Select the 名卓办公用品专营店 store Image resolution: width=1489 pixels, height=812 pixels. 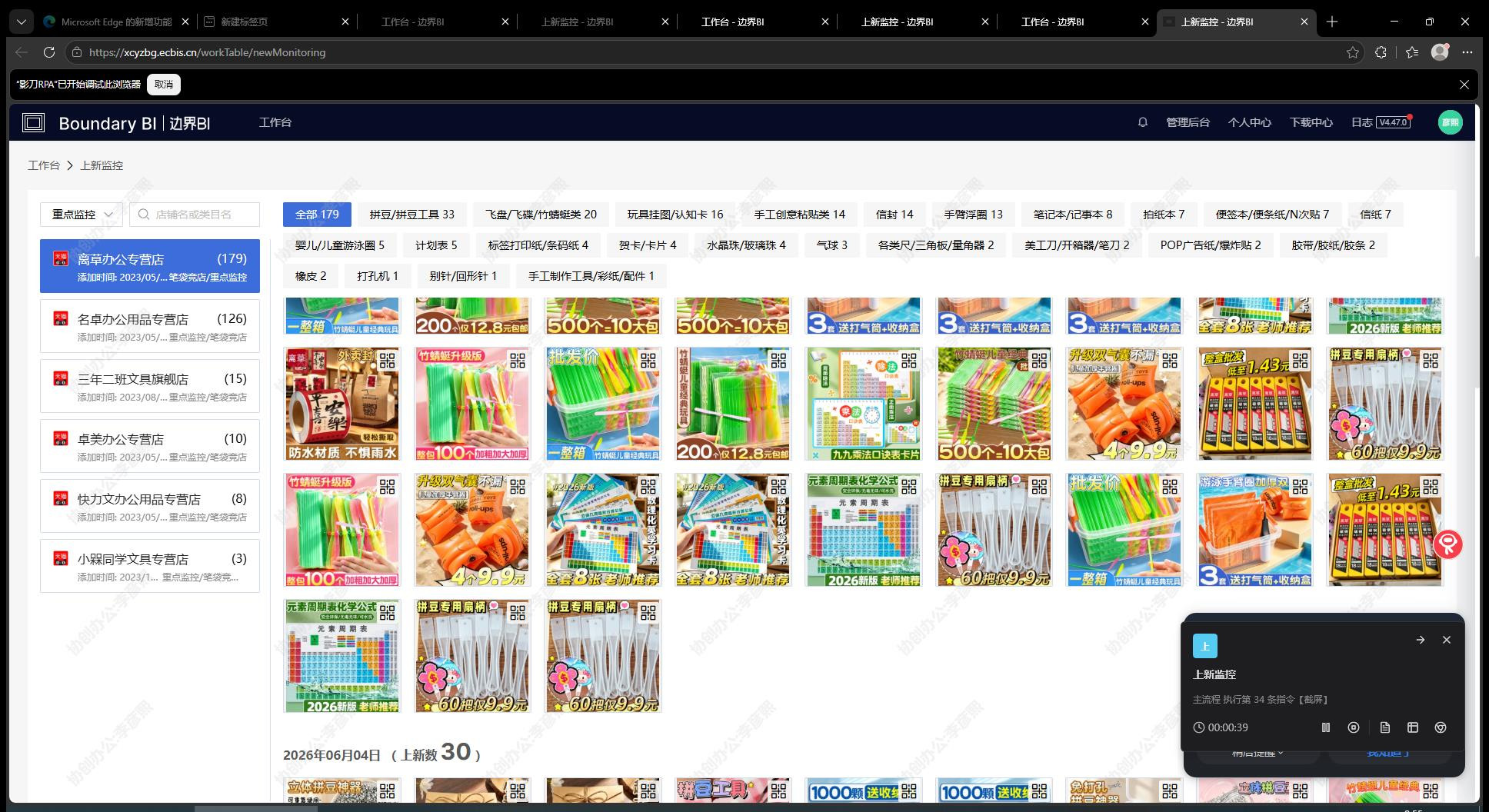(150, 326)
